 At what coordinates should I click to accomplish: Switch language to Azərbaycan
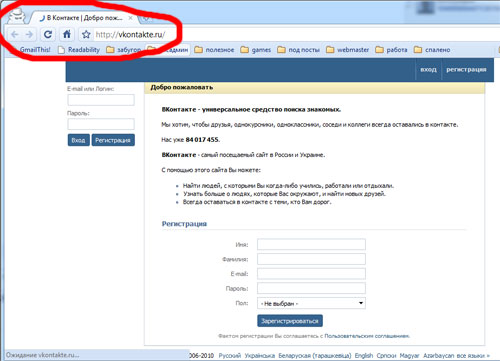point(438,356)
